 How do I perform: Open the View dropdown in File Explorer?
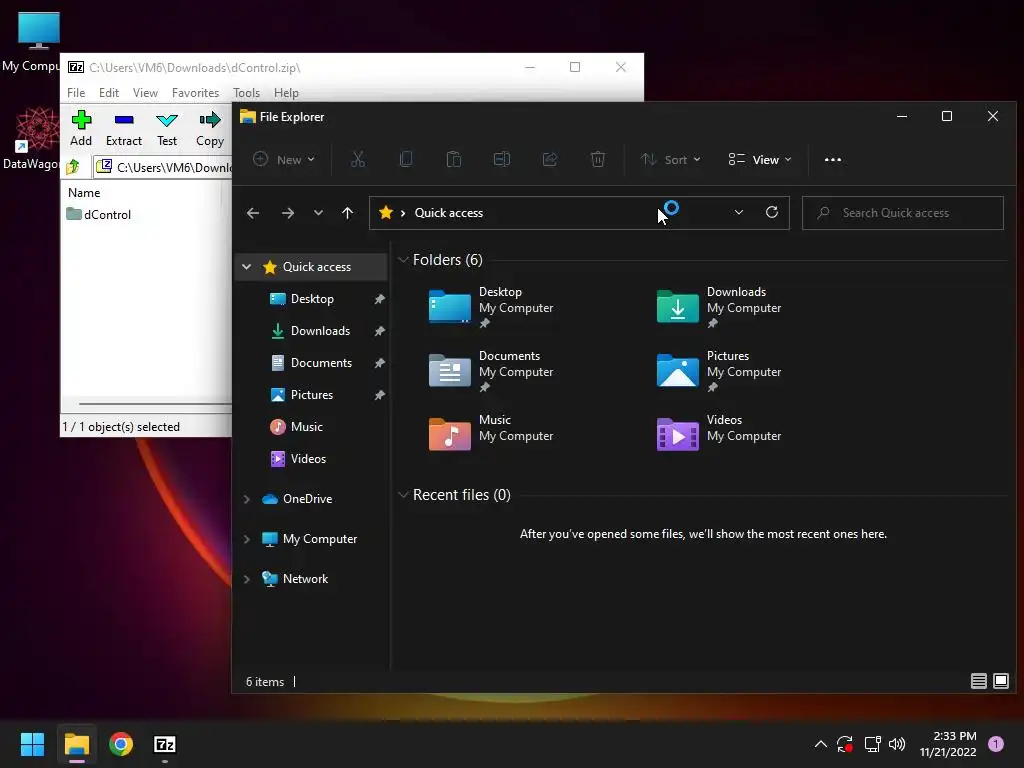coord(760,159)
